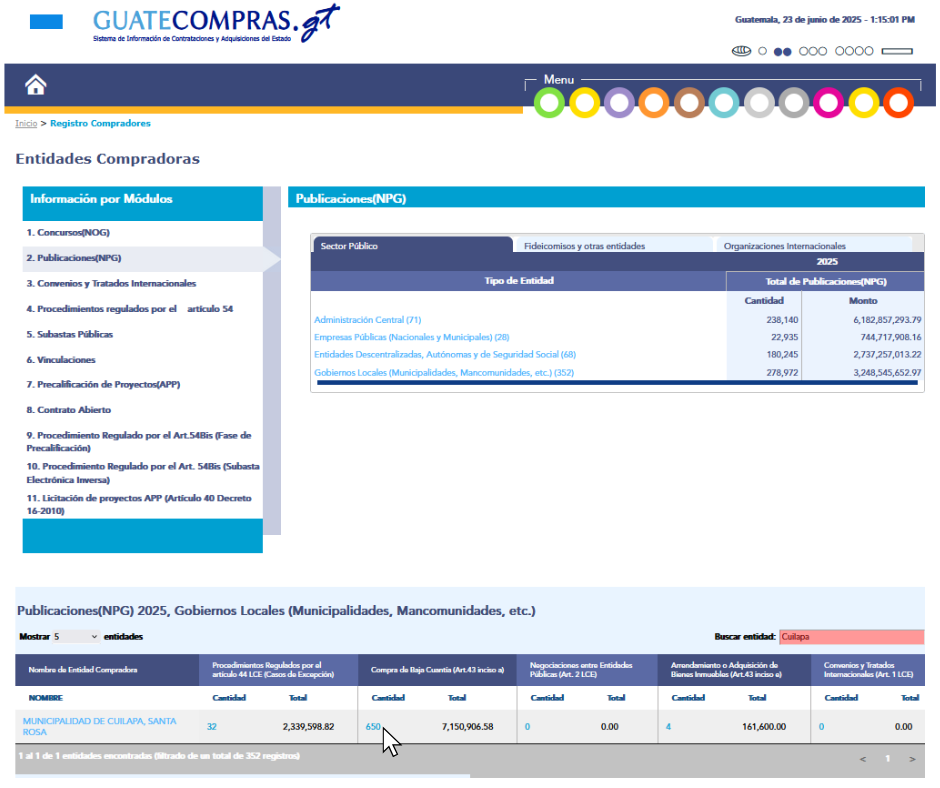
Task: Select Concursos(NOG) in the modules list
Action: [68, 232]
